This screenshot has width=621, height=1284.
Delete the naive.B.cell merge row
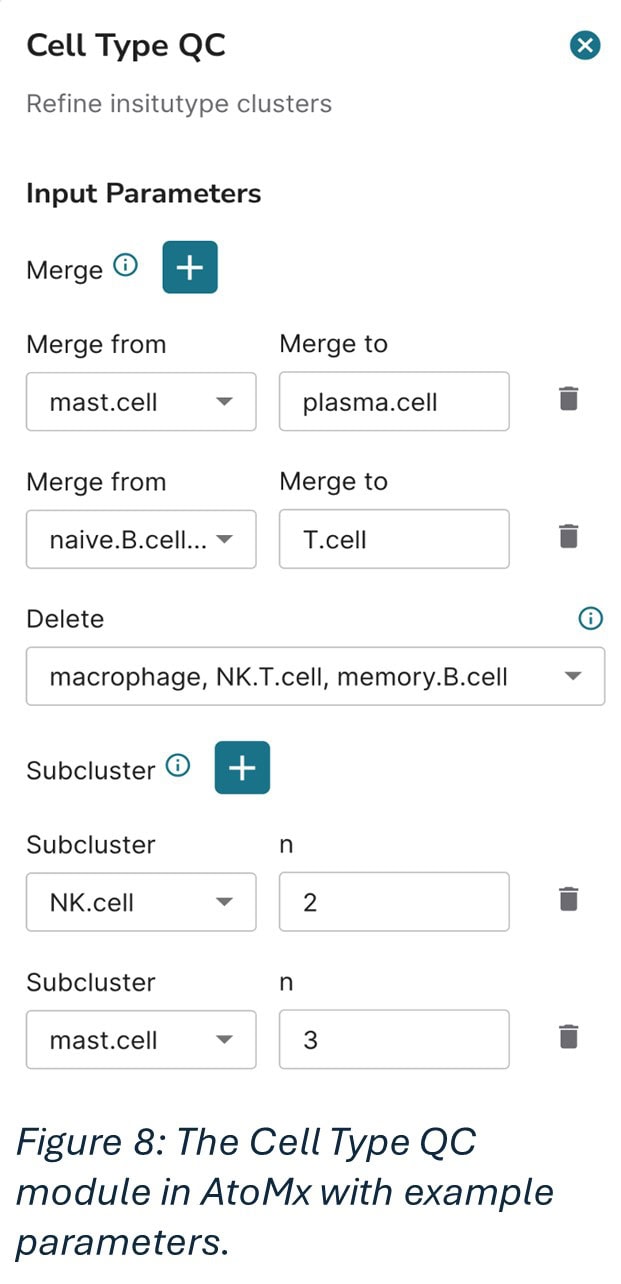(x=568, y=537)
